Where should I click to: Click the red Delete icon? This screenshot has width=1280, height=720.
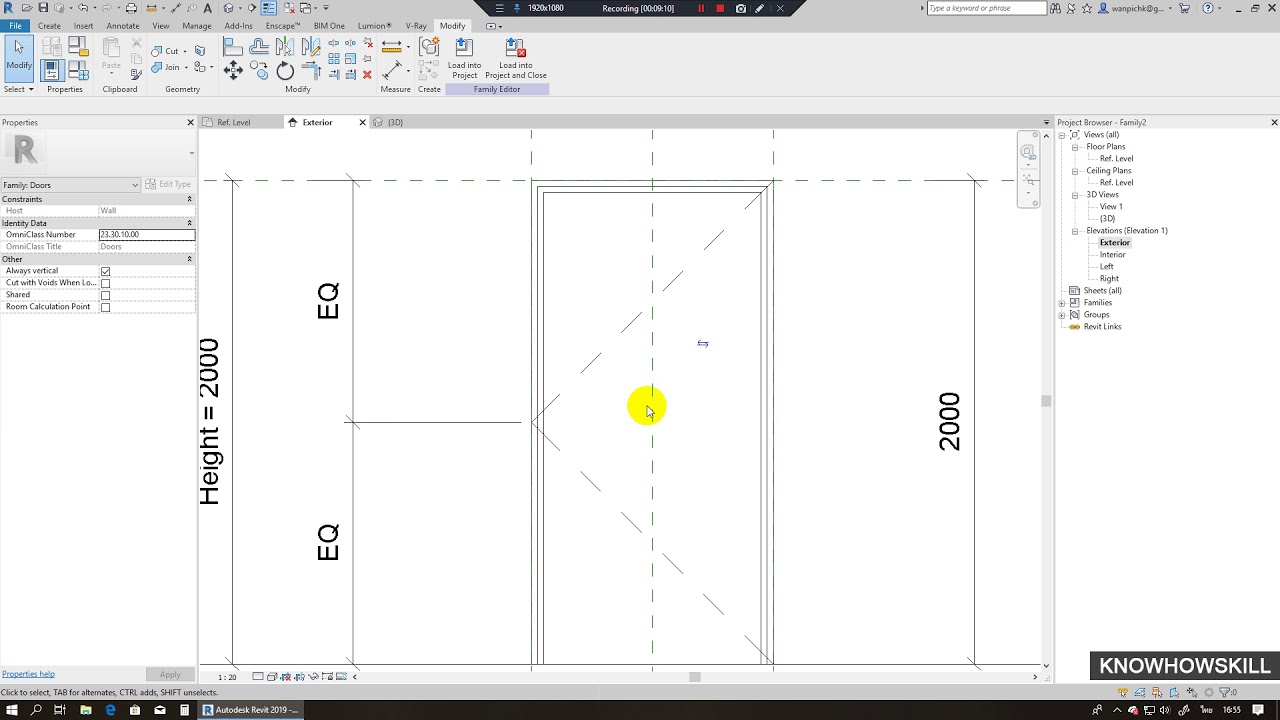367,74
